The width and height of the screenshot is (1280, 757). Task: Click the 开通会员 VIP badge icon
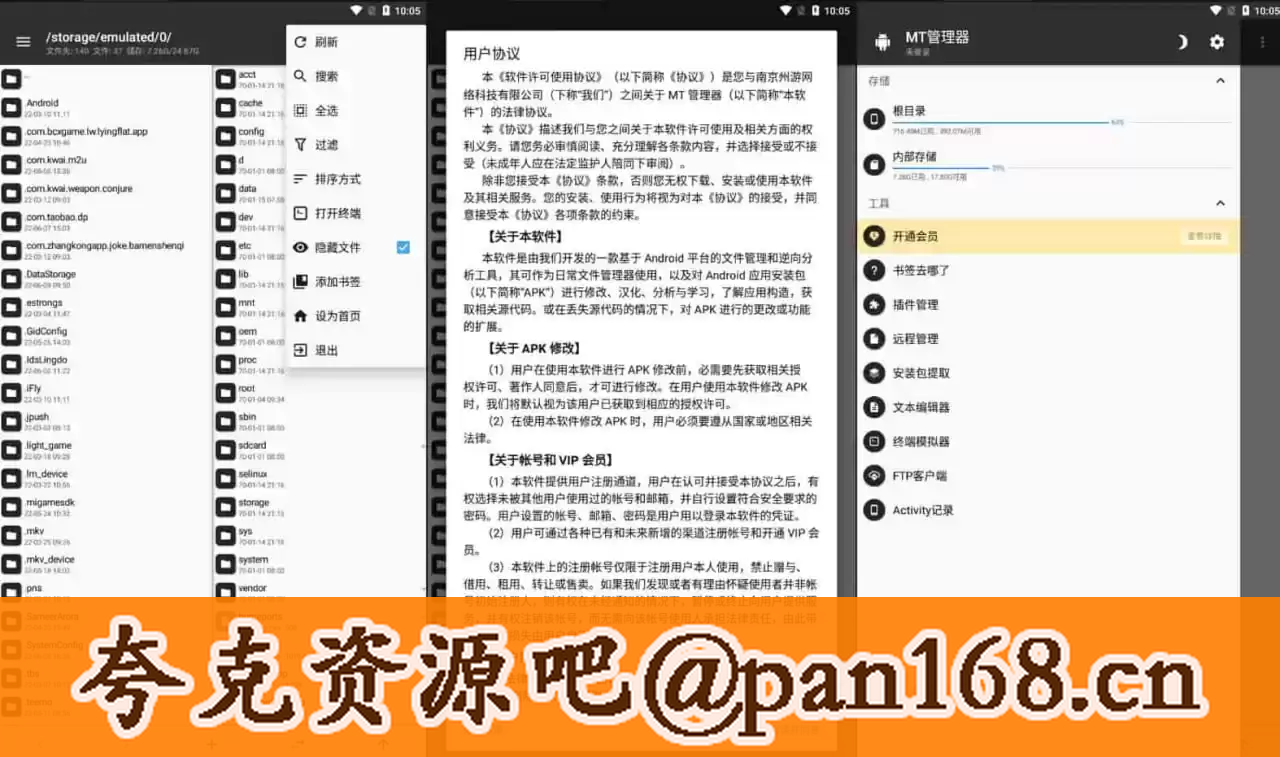click(x=875, y=236)
